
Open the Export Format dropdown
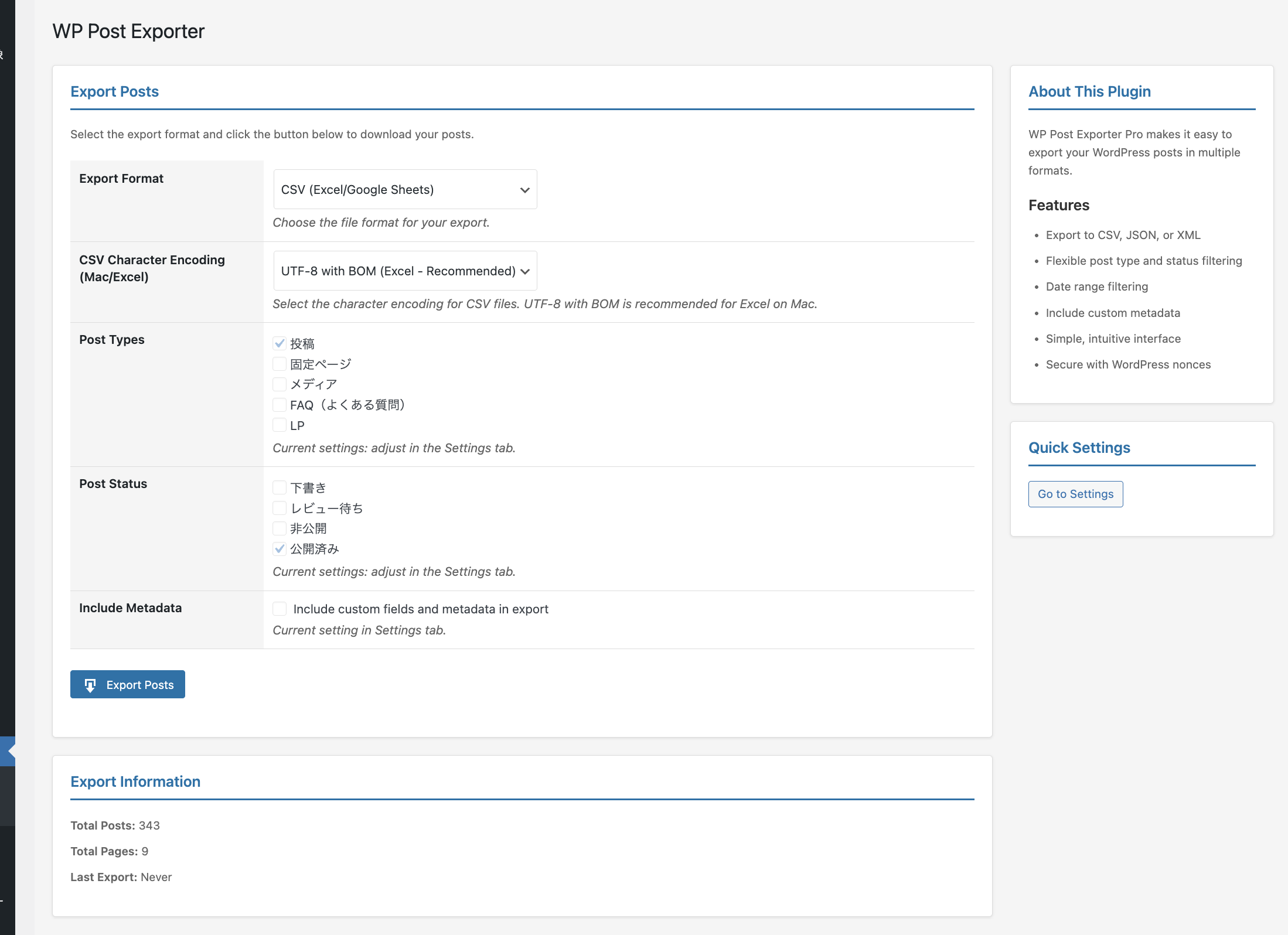pos(404,189)
